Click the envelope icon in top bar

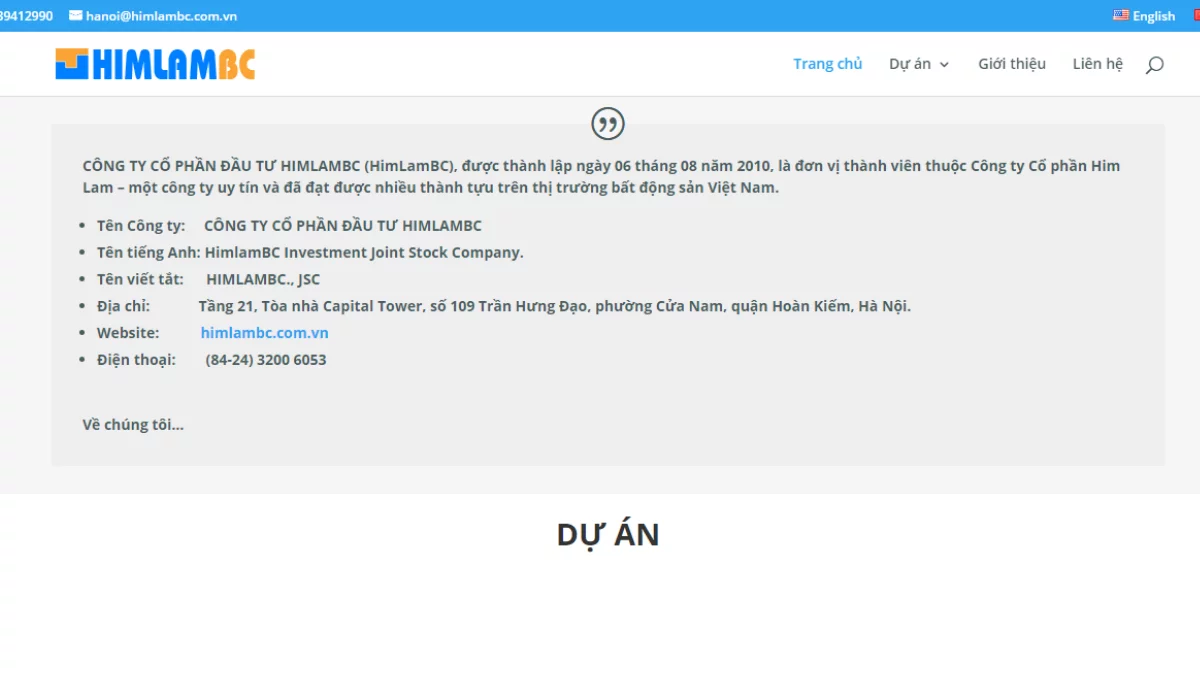click(x=76, y=16)
